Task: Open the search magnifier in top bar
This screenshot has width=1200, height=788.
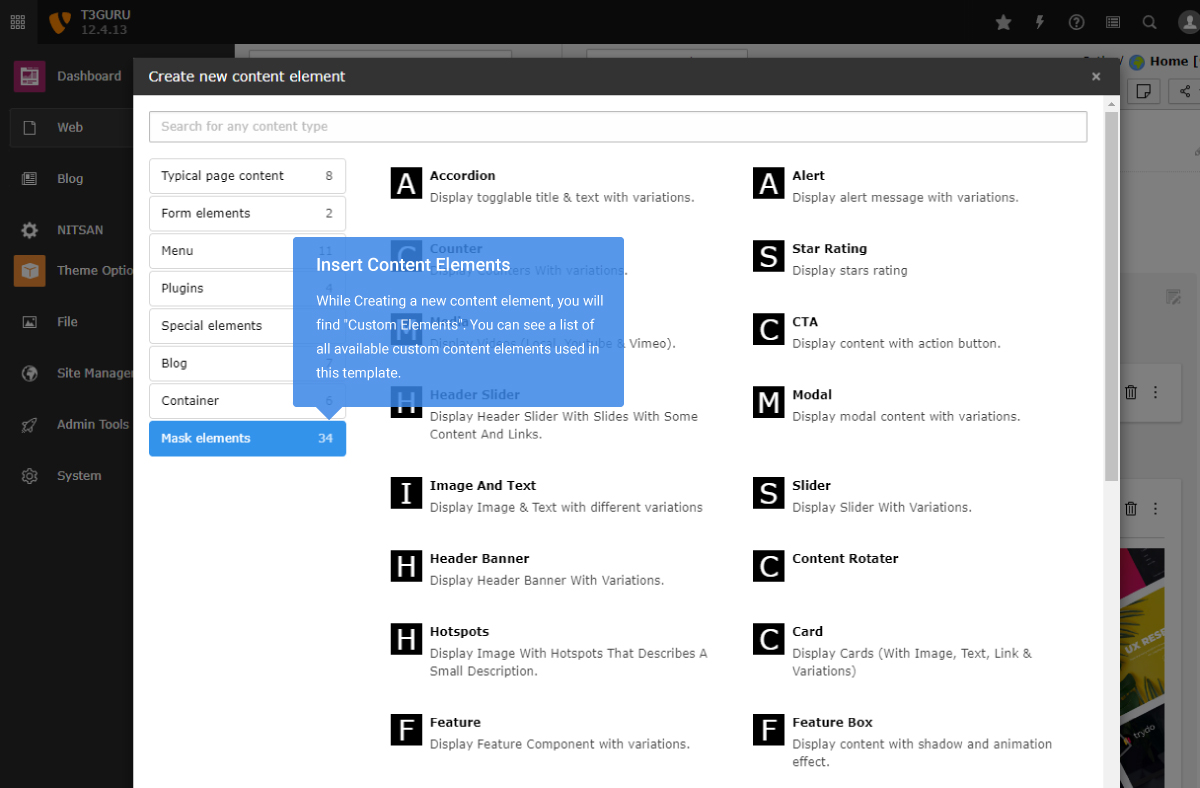Action: [x=1149, y=22]
